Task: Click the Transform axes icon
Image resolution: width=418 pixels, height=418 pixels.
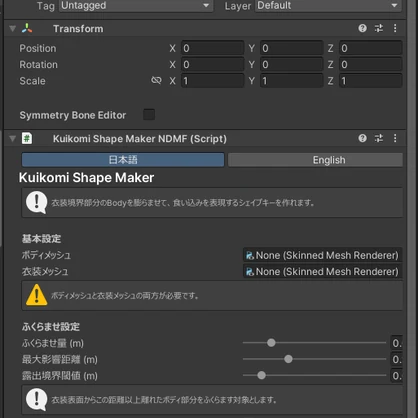Action: tap(27, 29)
